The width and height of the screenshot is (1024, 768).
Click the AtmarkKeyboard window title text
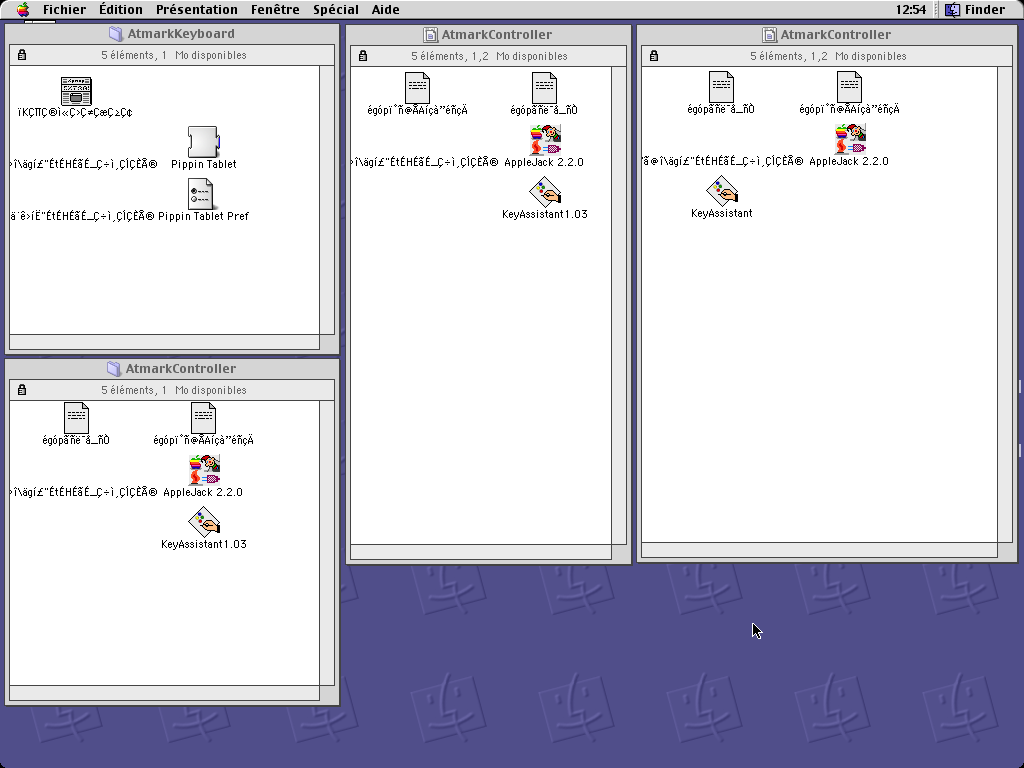click(181, 34)
